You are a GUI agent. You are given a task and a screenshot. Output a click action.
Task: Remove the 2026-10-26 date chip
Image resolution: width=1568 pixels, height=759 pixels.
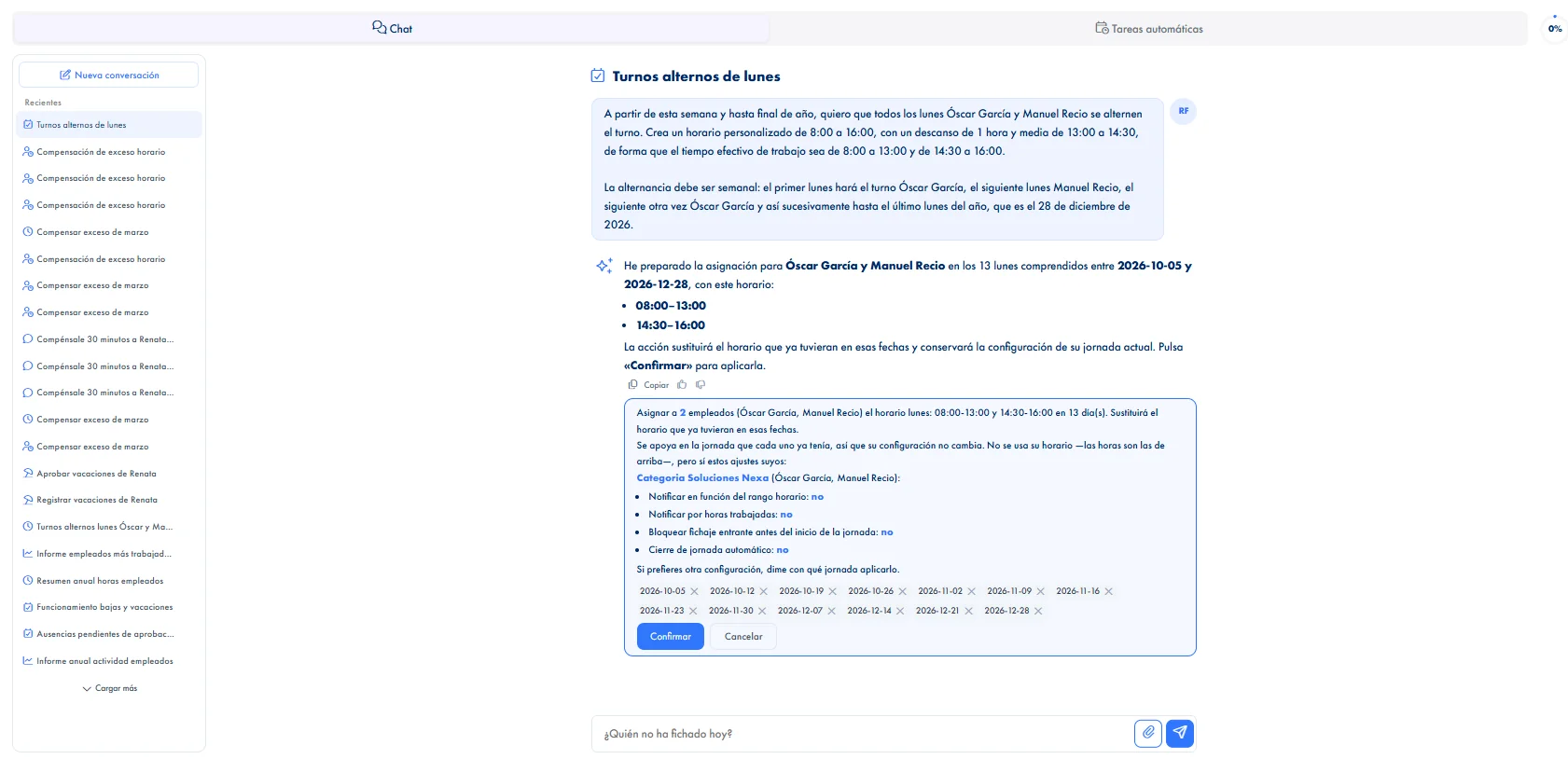(902, 591)
